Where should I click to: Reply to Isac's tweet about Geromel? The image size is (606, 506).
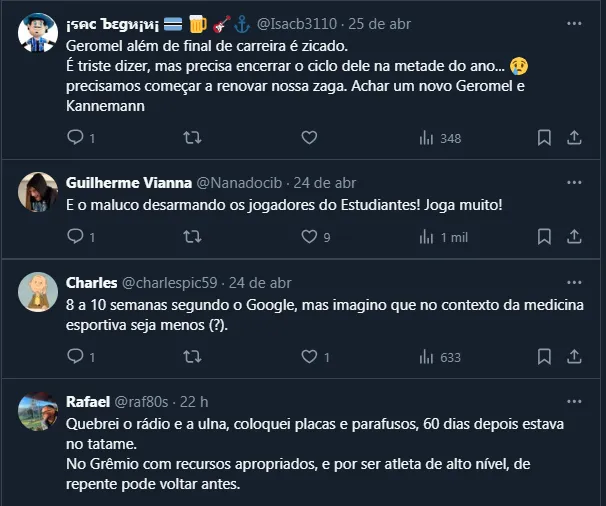point(75,138)
